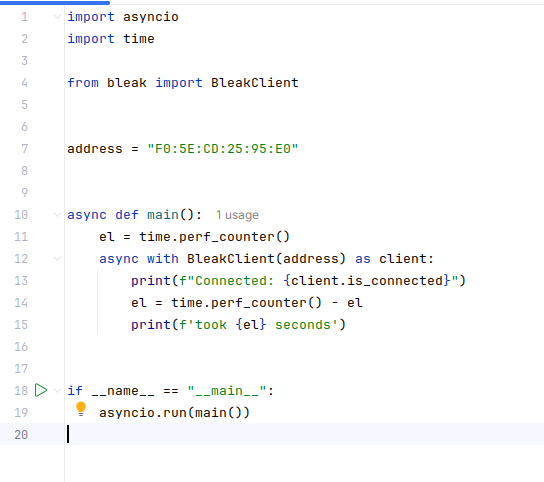Click 'took {el} seconds' print statement
The width and height of the screenshot is (544, 482).
pyautogui.click(x=238, y=325)
